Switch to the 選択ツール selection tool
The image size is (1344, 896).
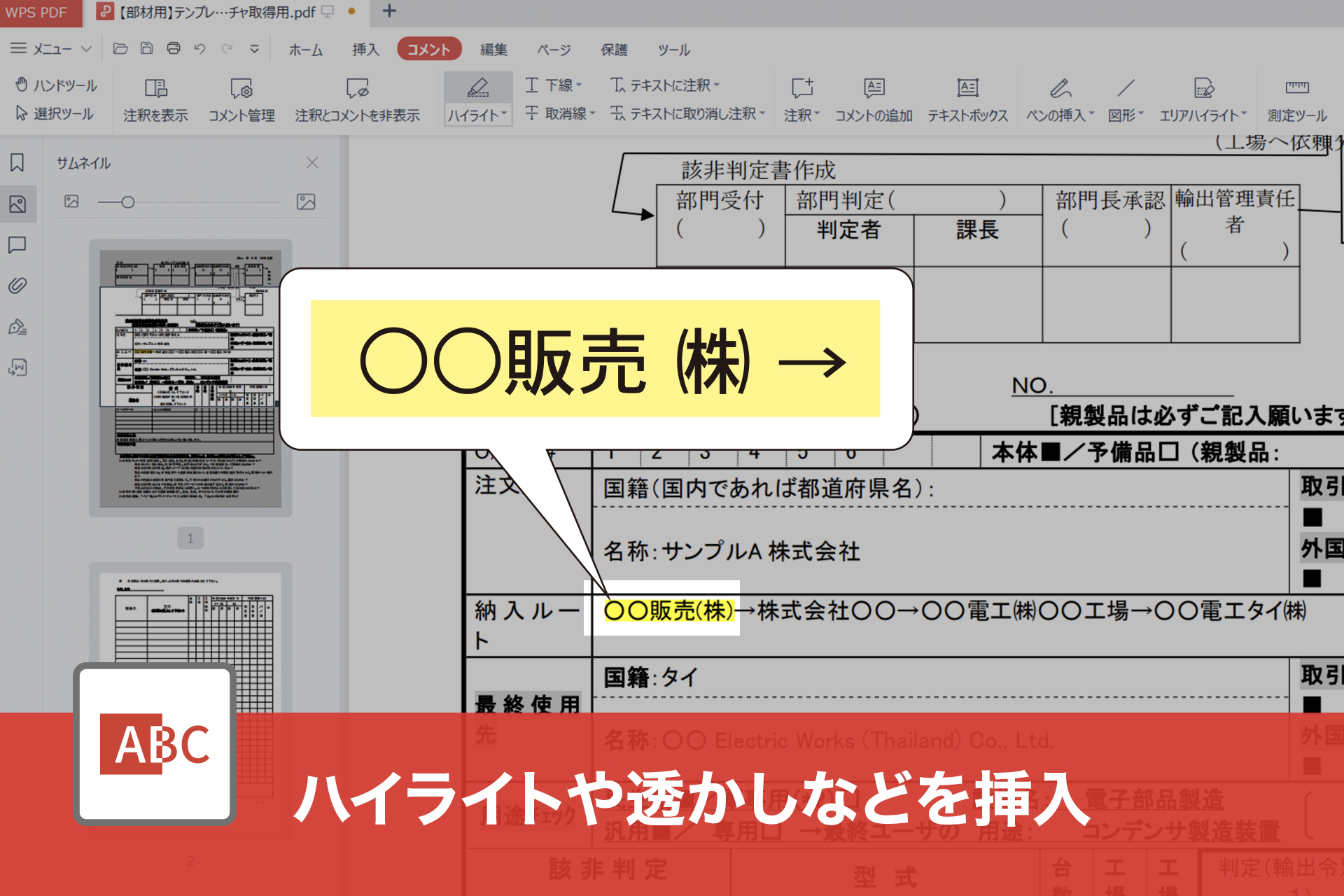point(55,114)
